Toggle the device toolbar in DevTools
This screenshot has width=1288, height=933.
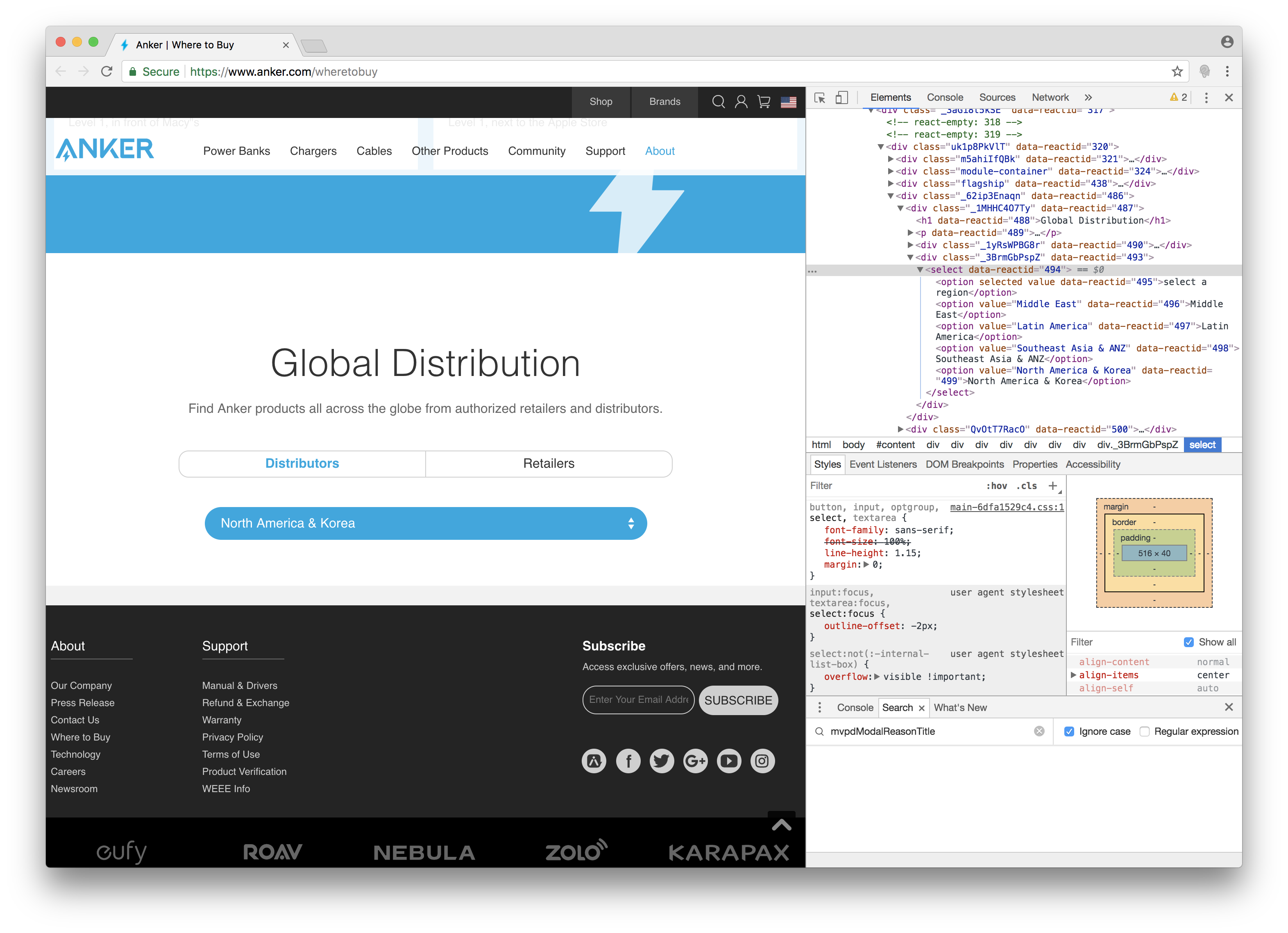841,98
